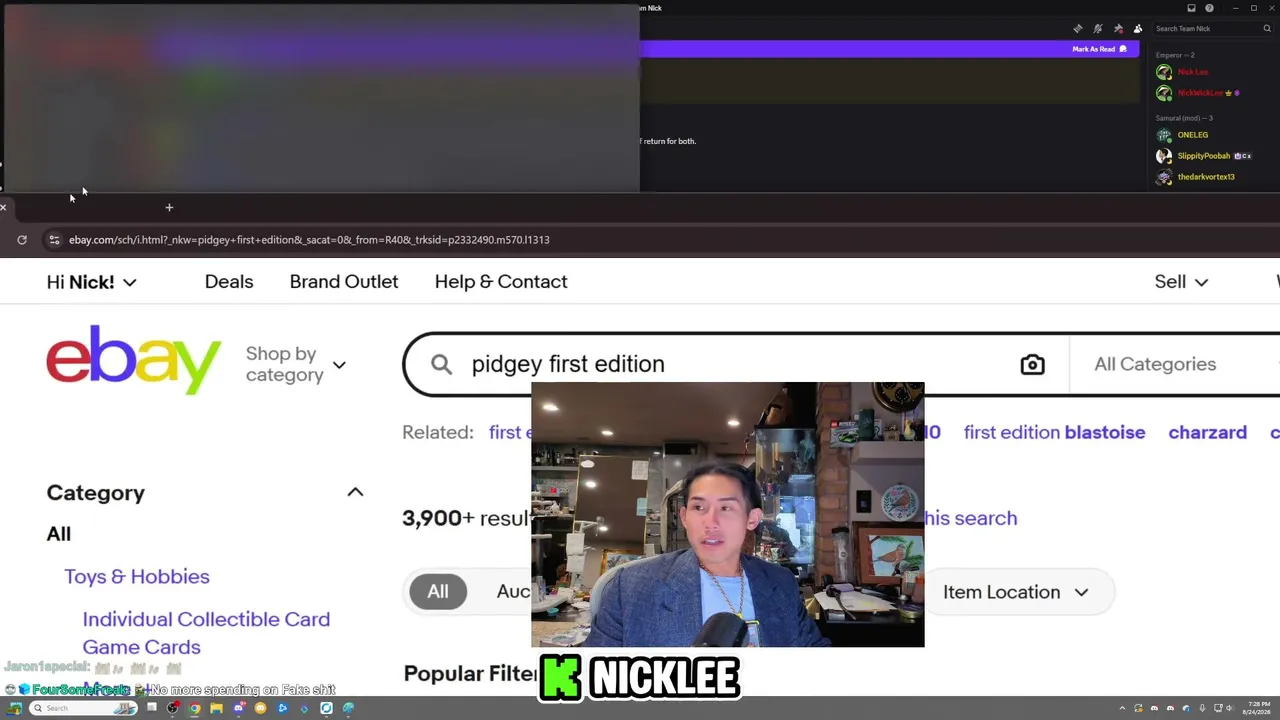Toggle Discord member list
This screenshot has width=1280, height=720.
tap(1137, 29)
